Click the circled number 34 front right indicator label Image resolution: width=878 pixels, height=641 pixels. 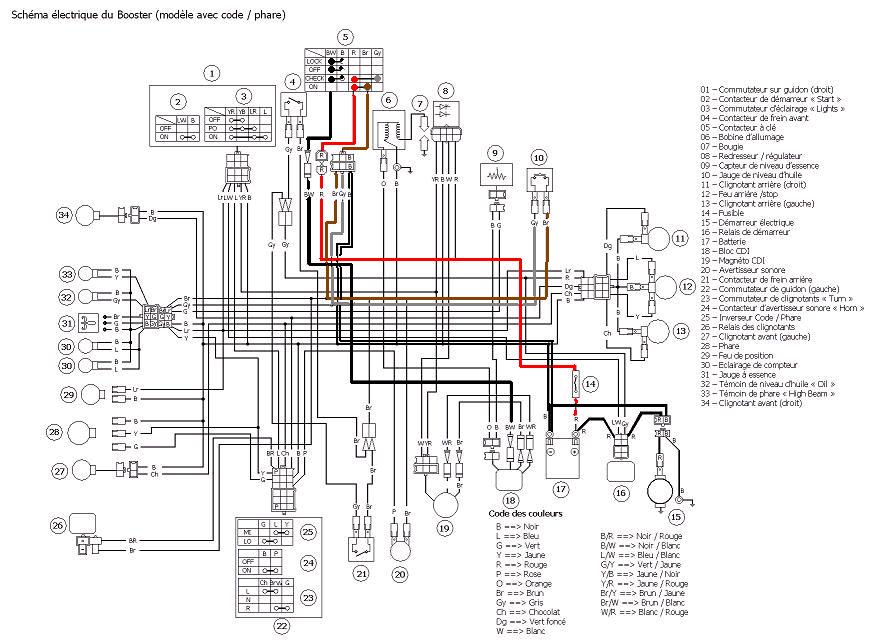[65, 215]
